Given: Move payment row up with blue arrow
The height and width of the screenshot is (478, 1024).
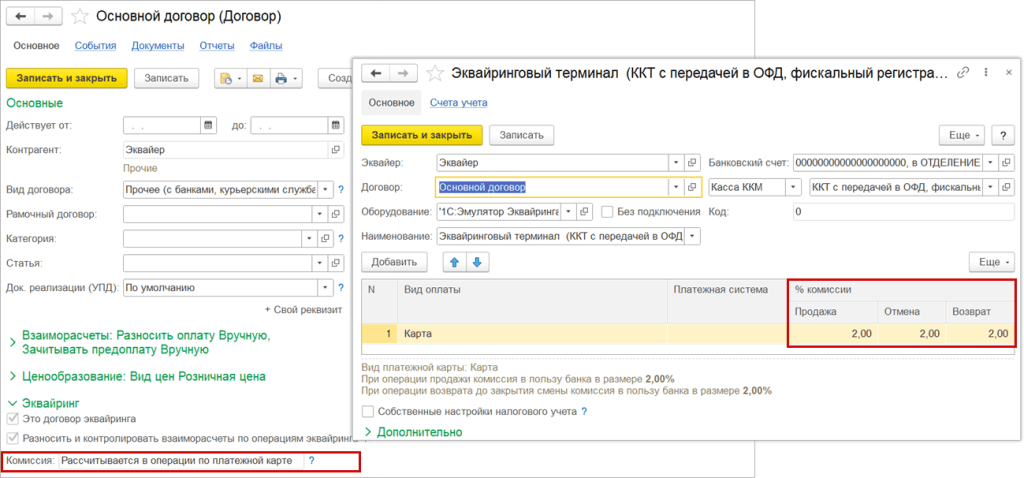Looking at the screenshot, I should point(453,262).
